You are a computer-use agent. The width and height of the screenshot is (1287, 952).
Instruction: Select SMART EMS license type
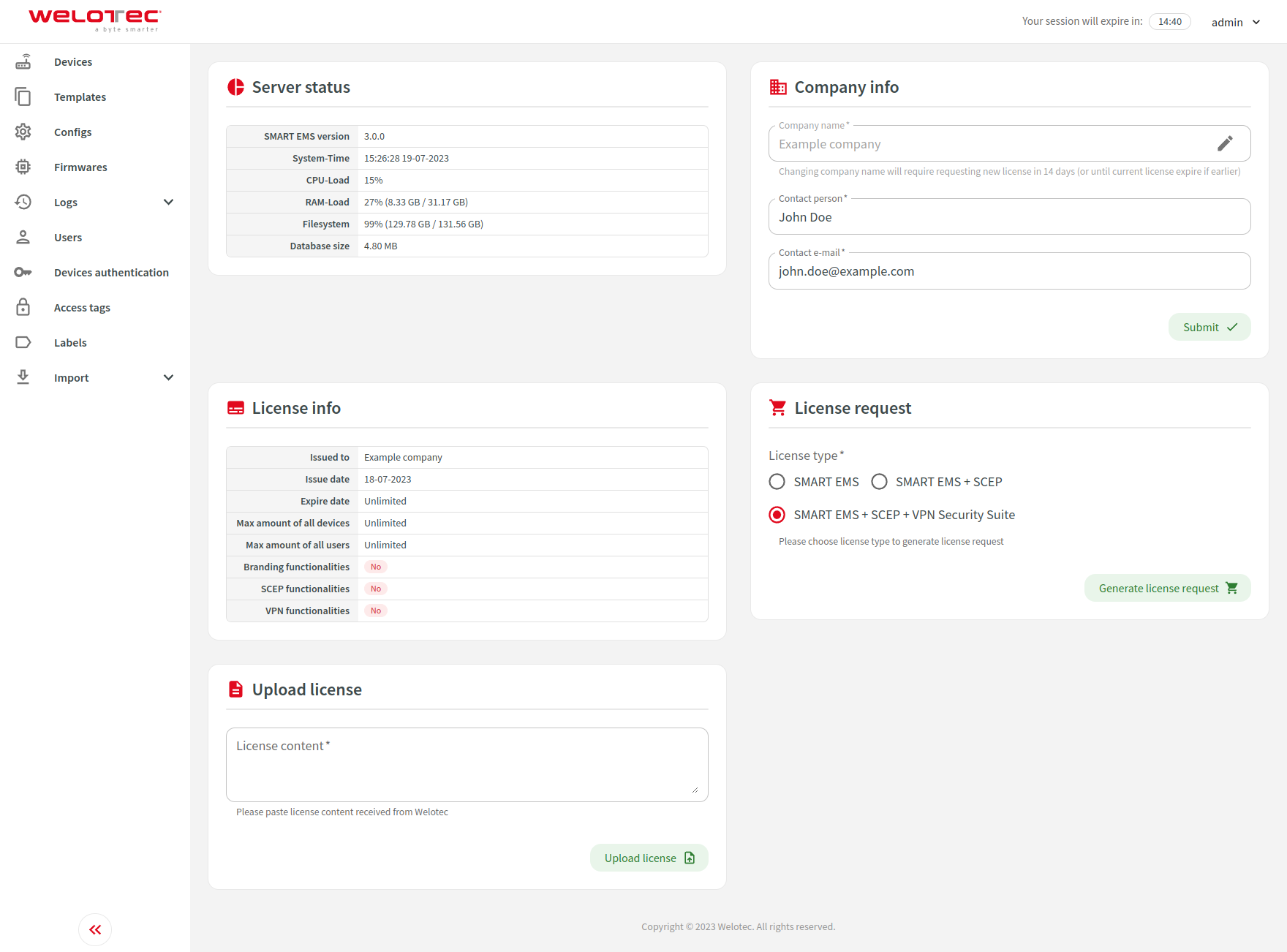point(777,482)
